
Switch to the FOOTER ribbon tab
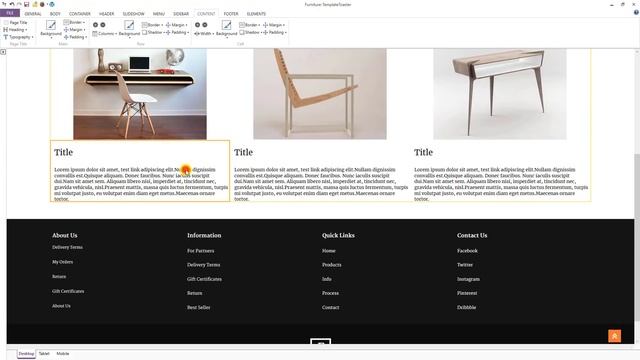point(231,14)
